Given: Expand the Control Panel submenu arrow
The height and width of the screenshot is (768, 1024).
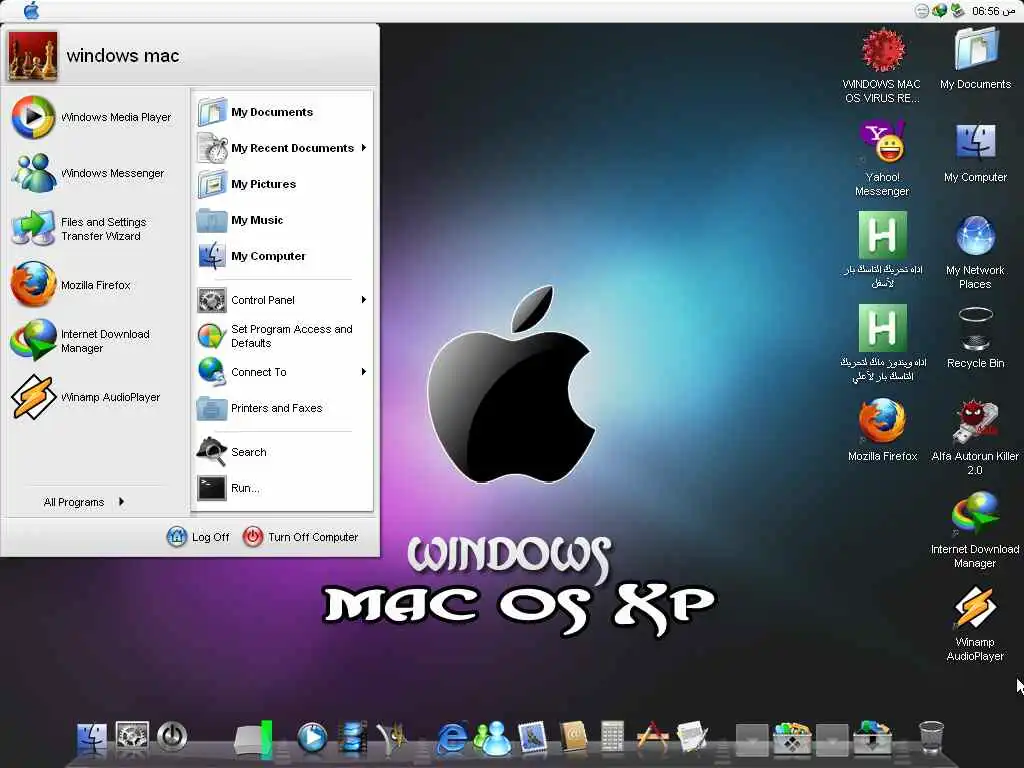Looking at the screenshot, I should 364,300.
